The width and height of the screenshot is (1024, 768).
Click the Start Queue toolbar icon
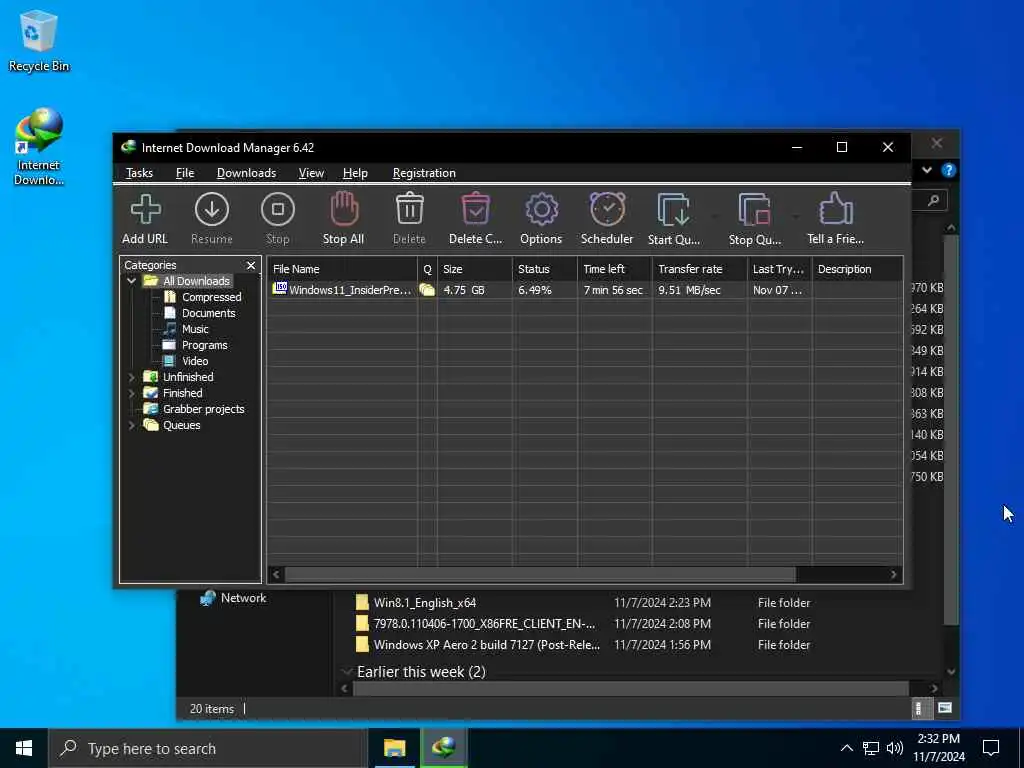coord(673,210)
